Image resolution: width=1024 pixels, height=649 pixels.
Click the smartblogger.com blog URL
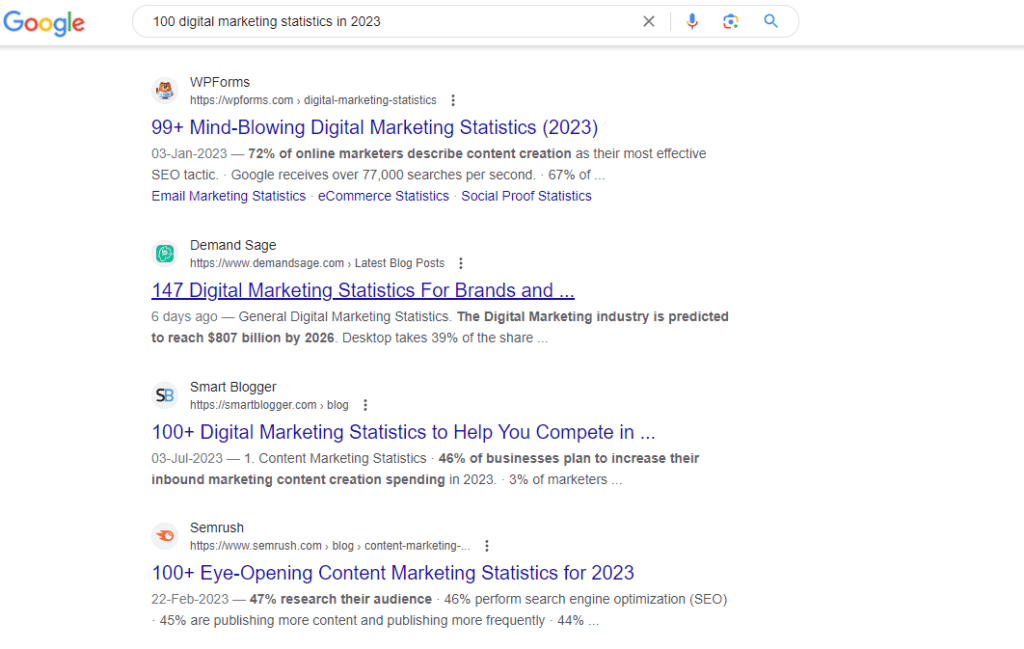tap(269, 405)
